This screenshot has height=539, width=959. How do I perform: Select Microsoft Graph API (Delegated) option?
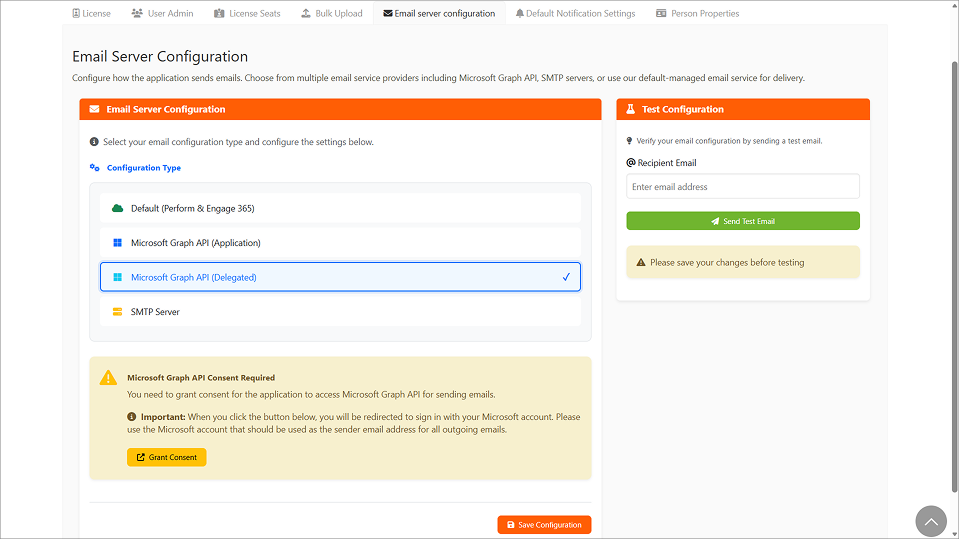pyautogui.click(x=340, y=277)
